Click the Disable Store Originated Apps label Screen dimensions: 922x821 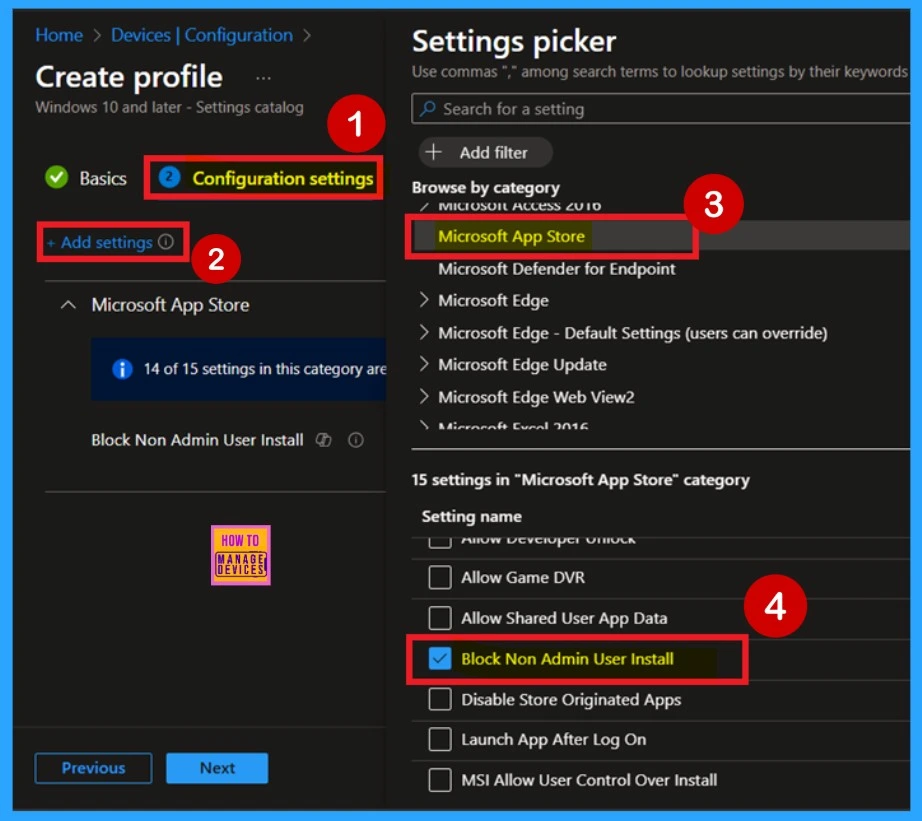pos(571,699)
